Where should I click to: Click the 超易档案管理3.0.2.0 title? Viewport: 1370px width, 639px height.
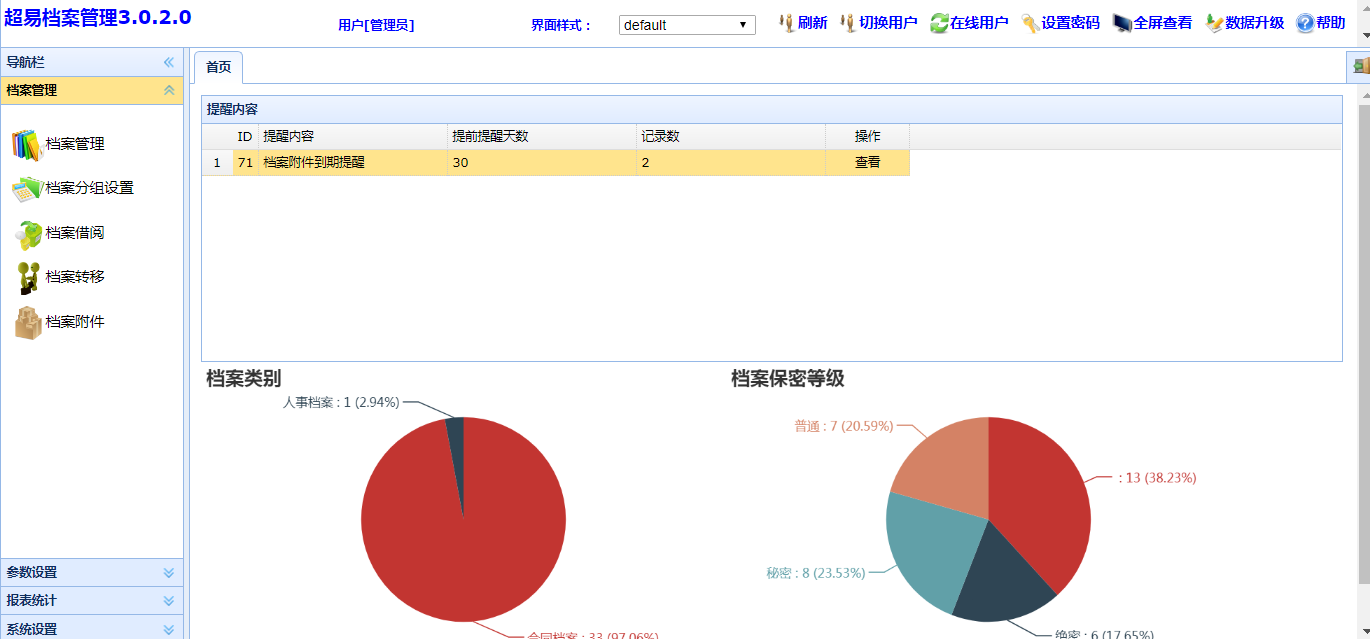coord(98,16)
